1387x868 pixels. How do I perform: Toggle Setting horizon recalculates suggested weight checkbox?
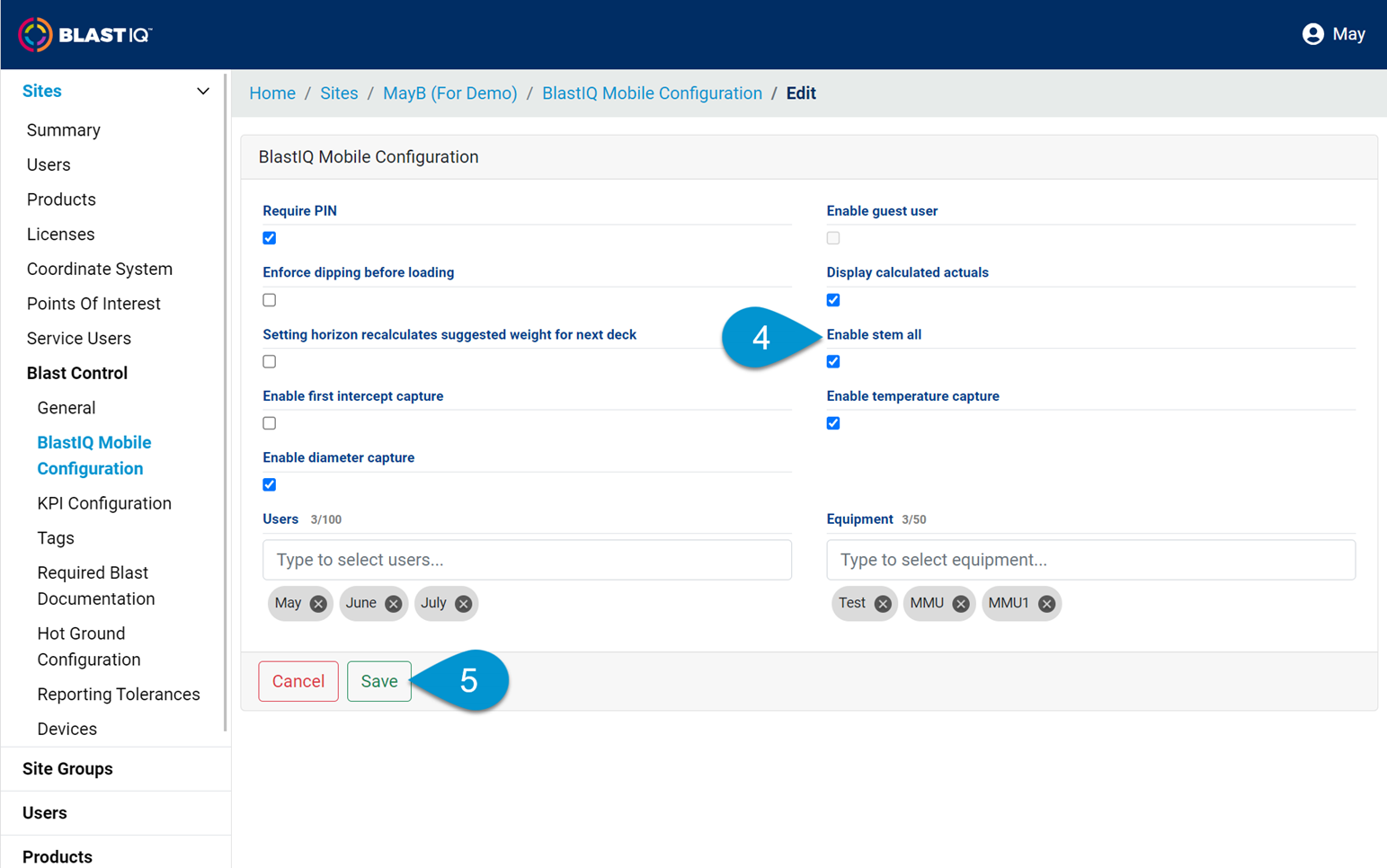[x=270, y=361]
